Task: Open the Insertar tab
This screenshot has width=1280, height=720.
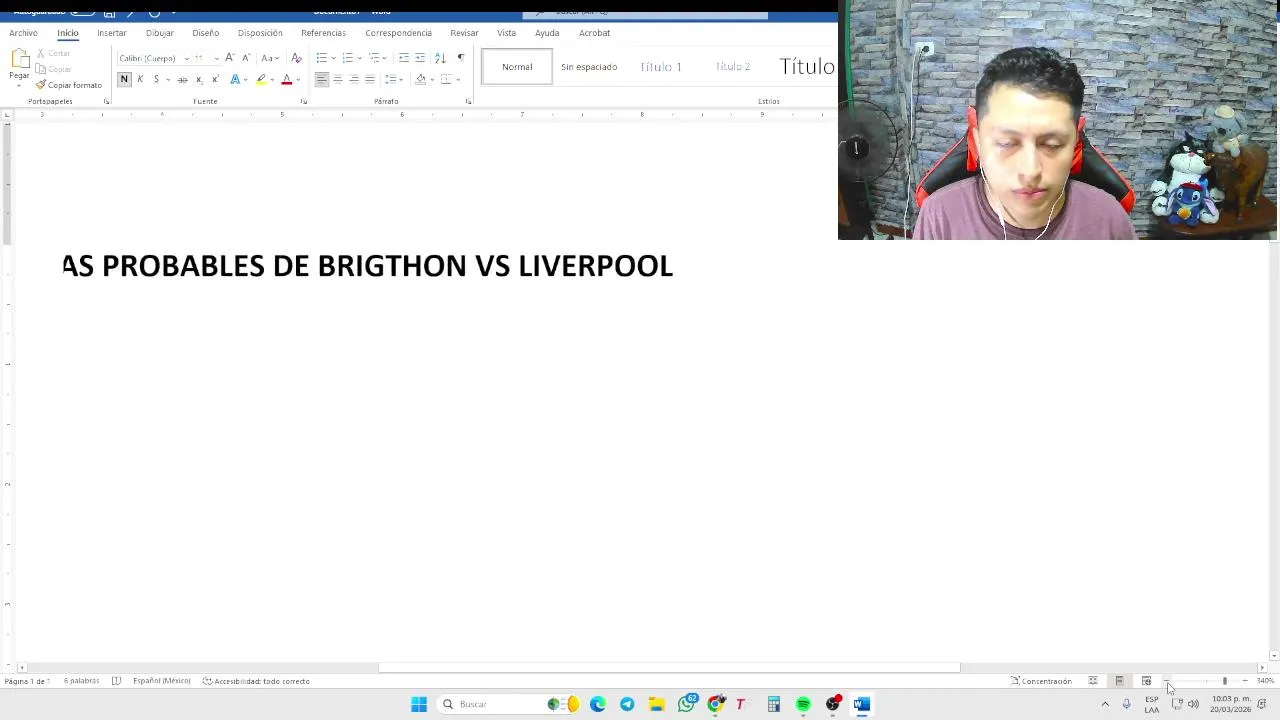Action: point(112,33)
